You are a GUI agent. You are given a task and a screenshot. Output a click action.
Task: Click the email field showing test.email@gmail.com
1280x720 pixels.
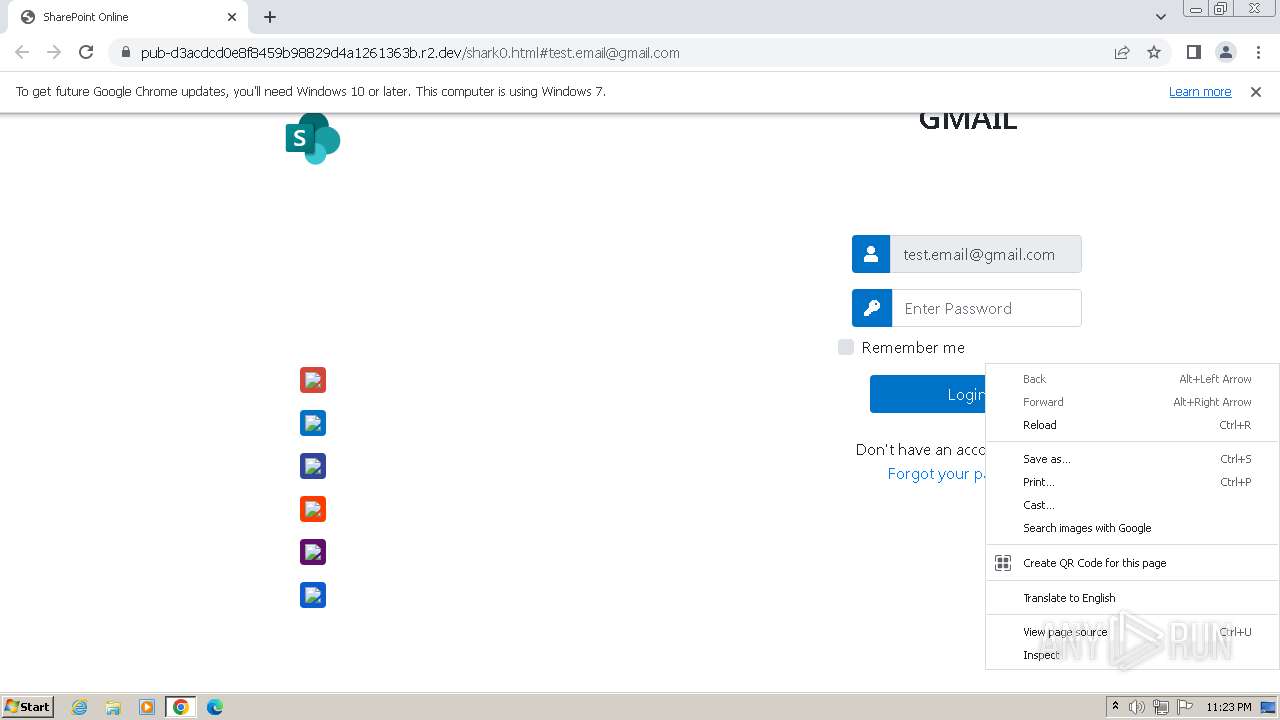tap(986, 254)
